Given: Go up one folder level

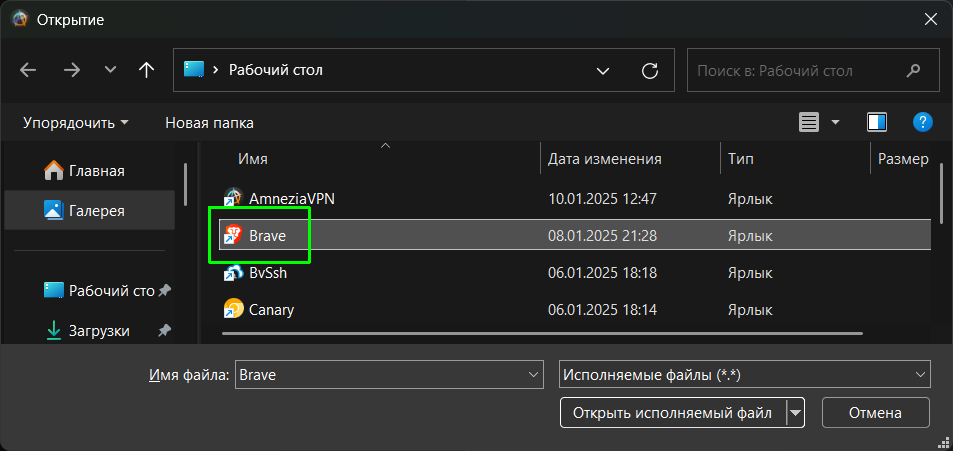Looking at the screenshot, I should click(146, 71).
